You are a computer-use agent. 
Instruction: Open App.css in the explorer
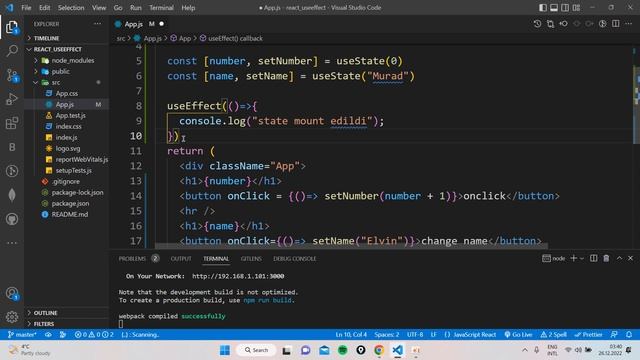[x=67, y=93]
